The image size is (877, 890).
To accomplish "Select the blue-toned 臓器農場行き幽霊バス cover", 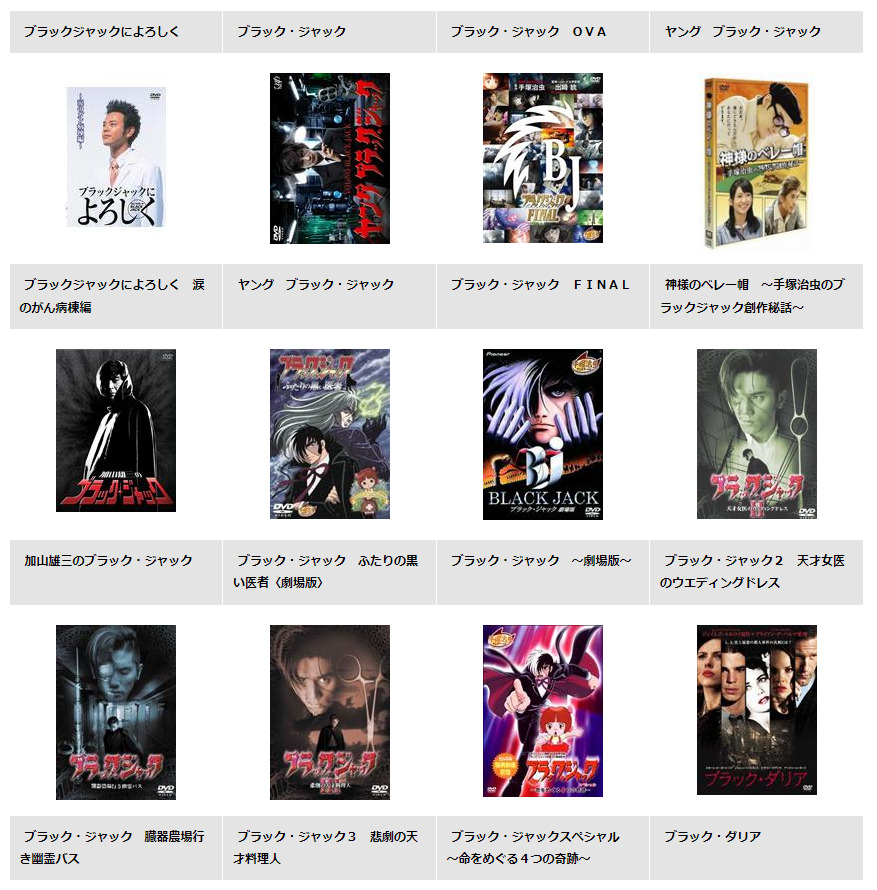I will click(x=116, y=712).
